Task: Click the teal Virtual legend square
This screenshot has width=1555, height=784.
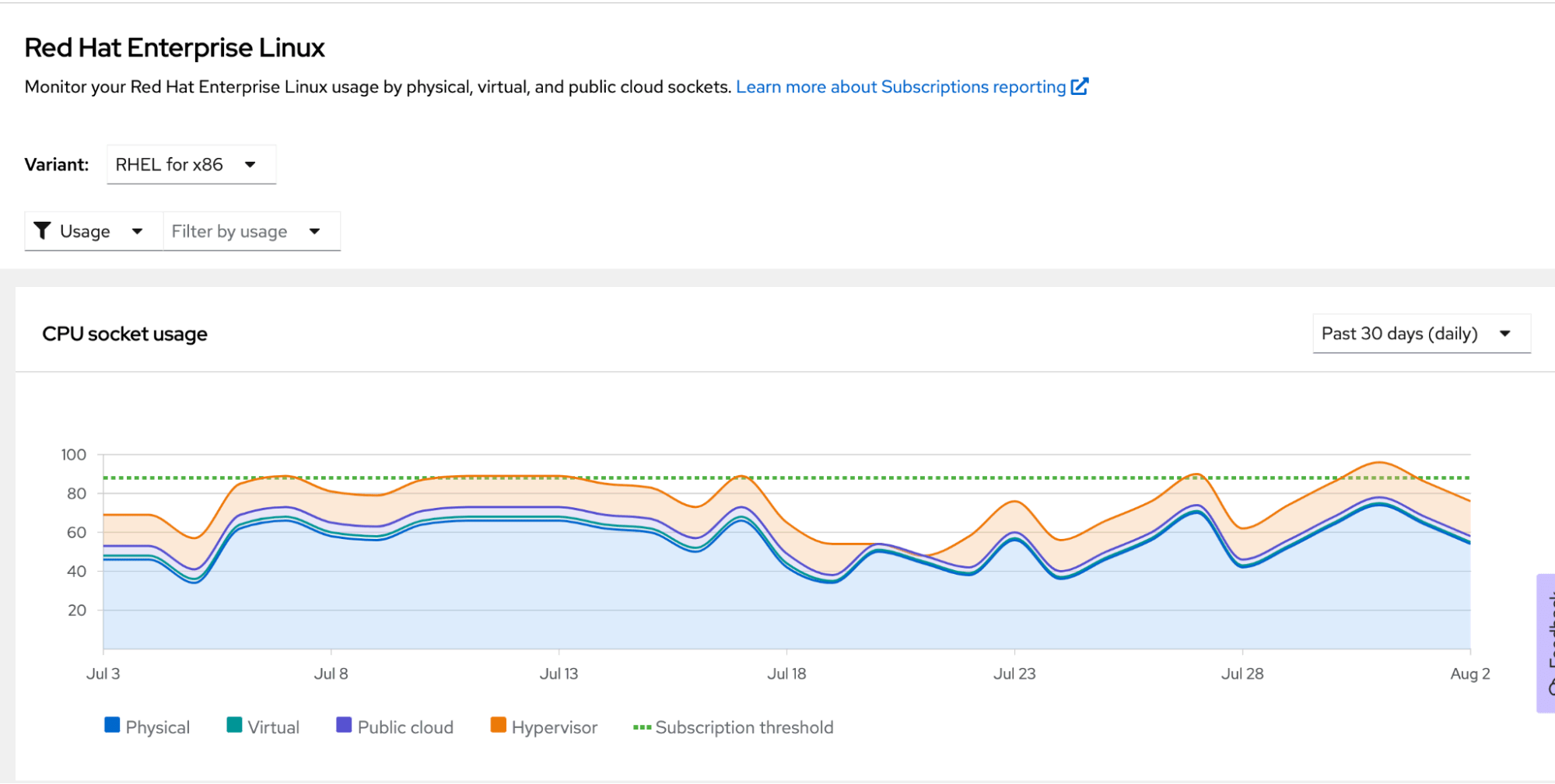Action: pyautogui.click(x=234, y=726)
